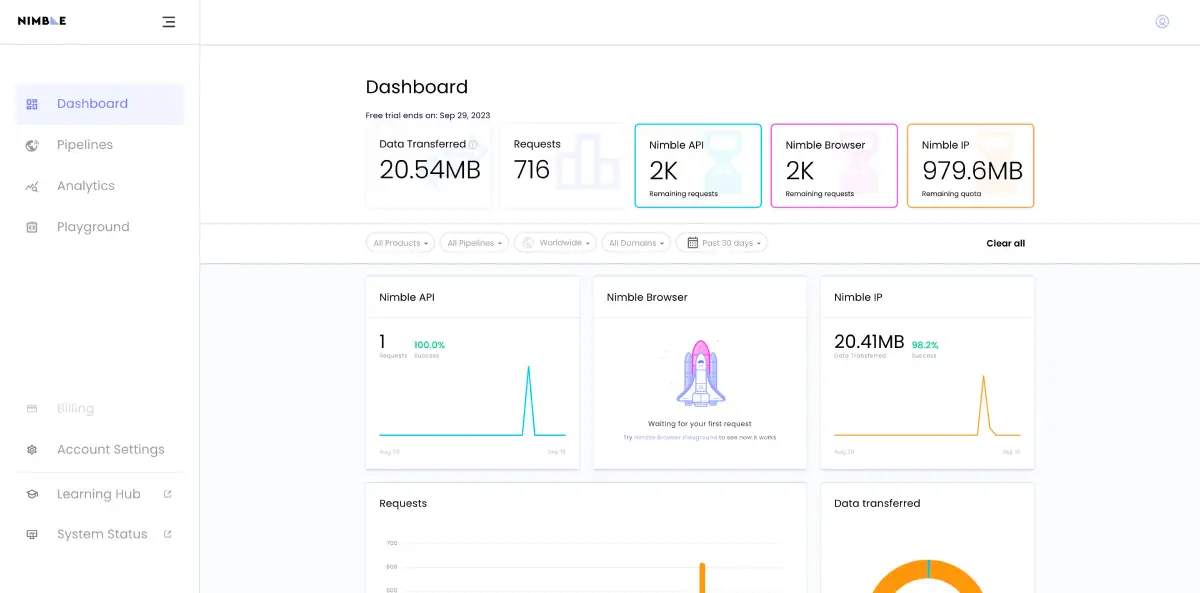The width and height of the screenshot is (1200, 593).
Task: Expand the All Pipelines filter dropdown
Action: 474,243
